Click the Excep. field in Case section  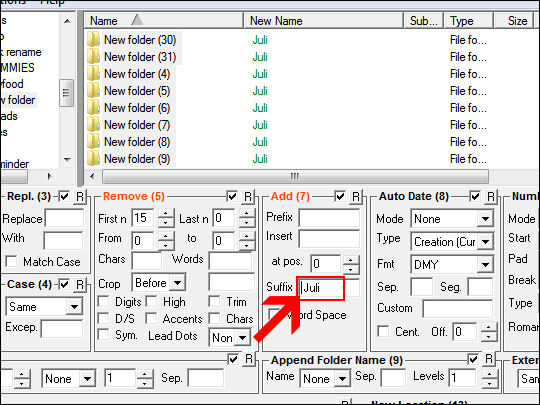pyautogui.click(x=62, y=328)
